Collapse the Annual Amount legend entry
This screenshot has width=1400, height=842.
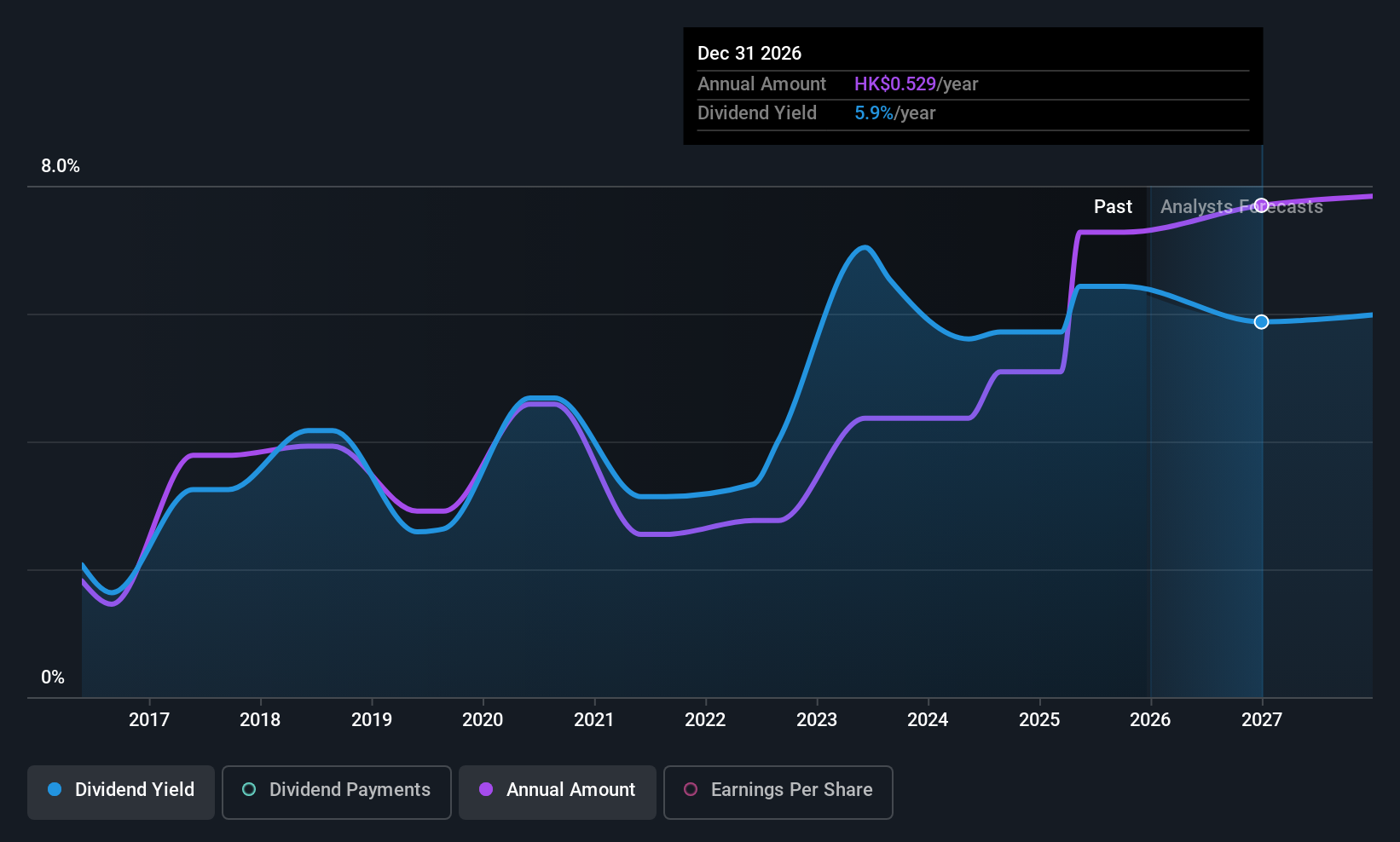pos(557,792)
